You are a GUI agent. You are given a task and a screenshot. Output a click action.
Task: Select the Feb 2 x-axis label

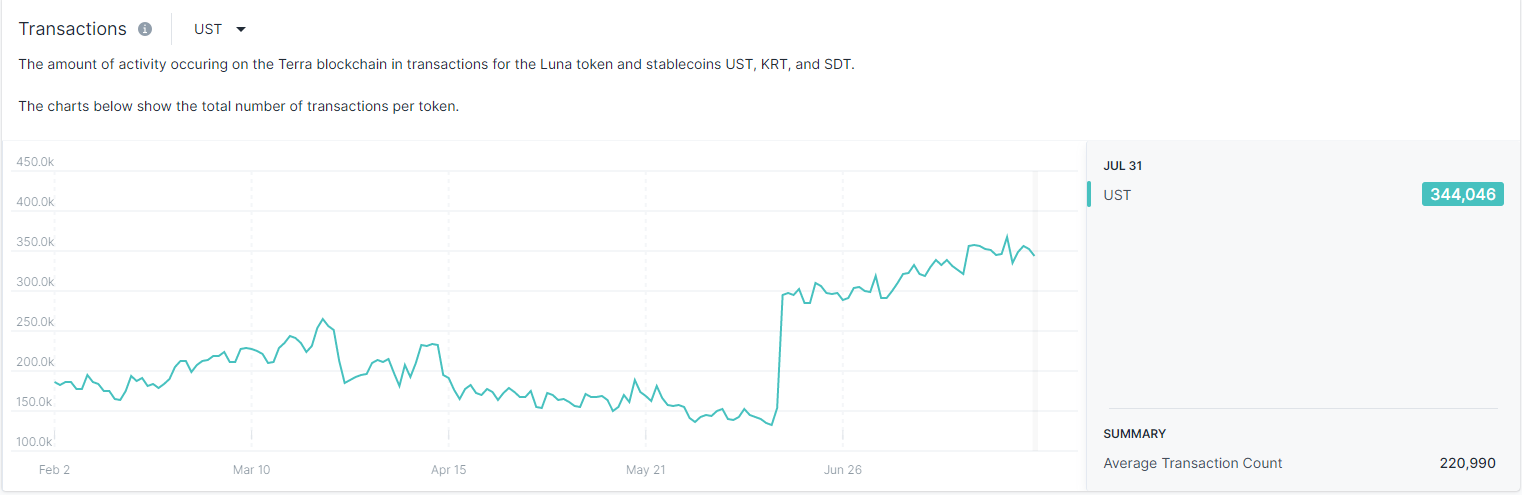(54, 470)
